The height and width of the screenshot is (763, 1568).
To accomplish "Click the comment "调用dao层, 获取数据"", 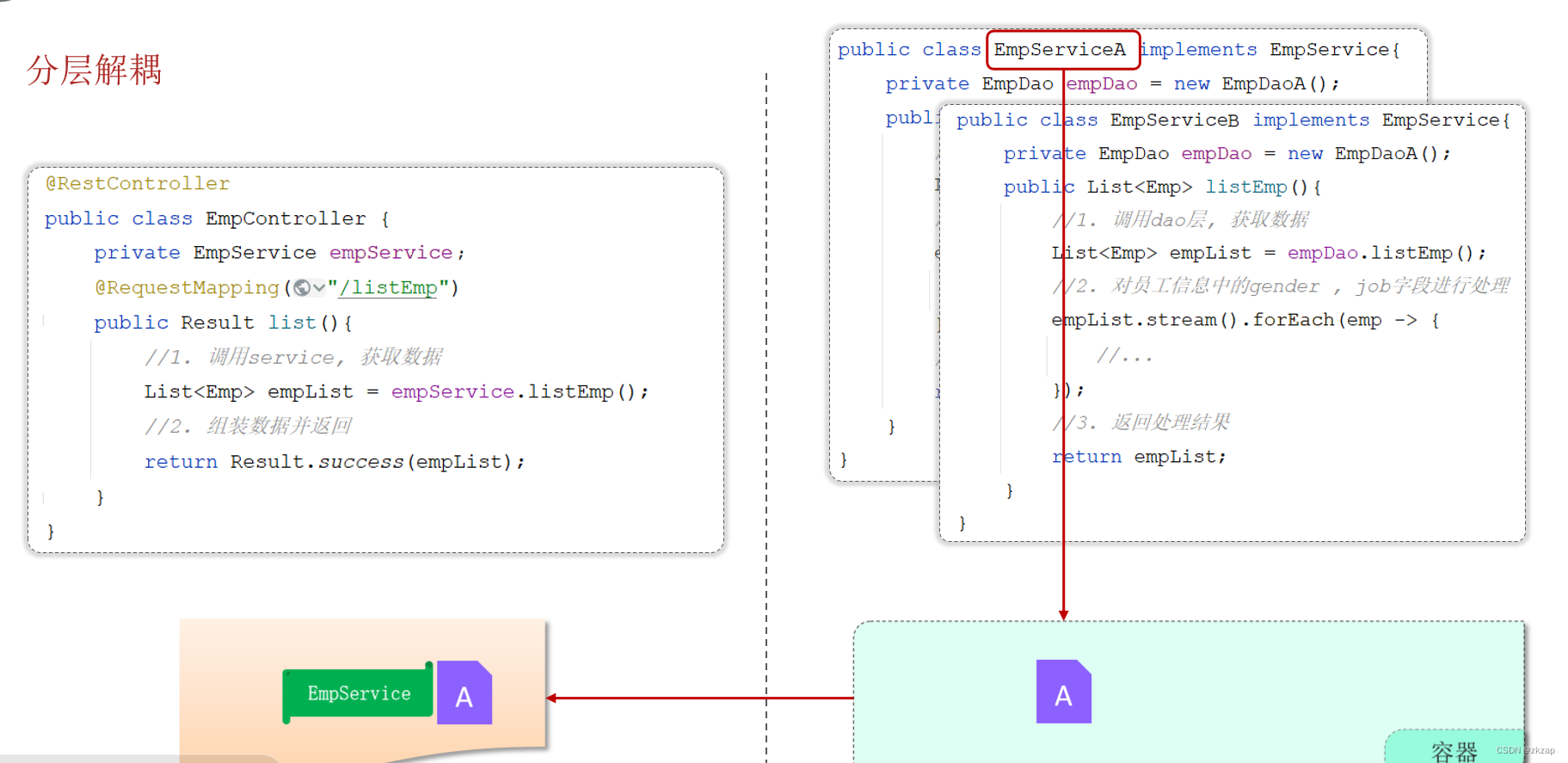I will point(1211,220).
